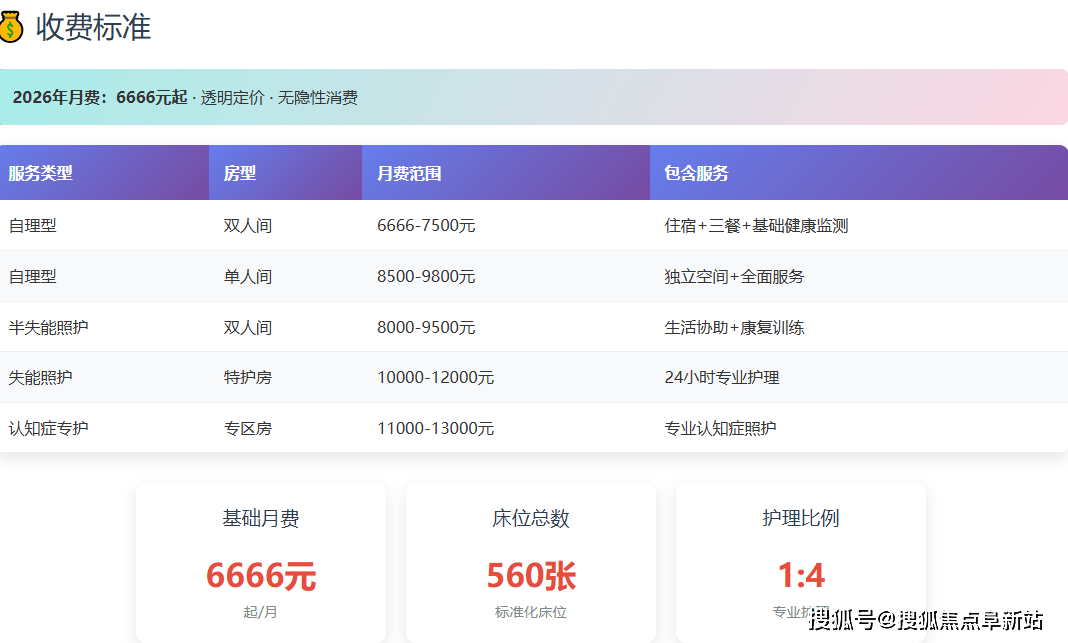Select the 房型 column header

240,173
